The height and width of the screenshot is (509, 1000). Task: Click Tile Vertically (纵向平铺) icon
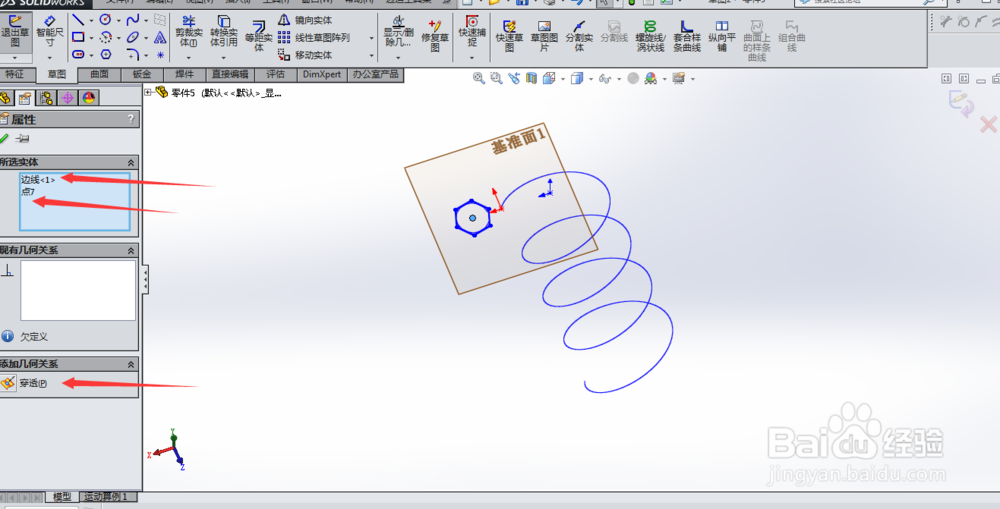point(722,26)
